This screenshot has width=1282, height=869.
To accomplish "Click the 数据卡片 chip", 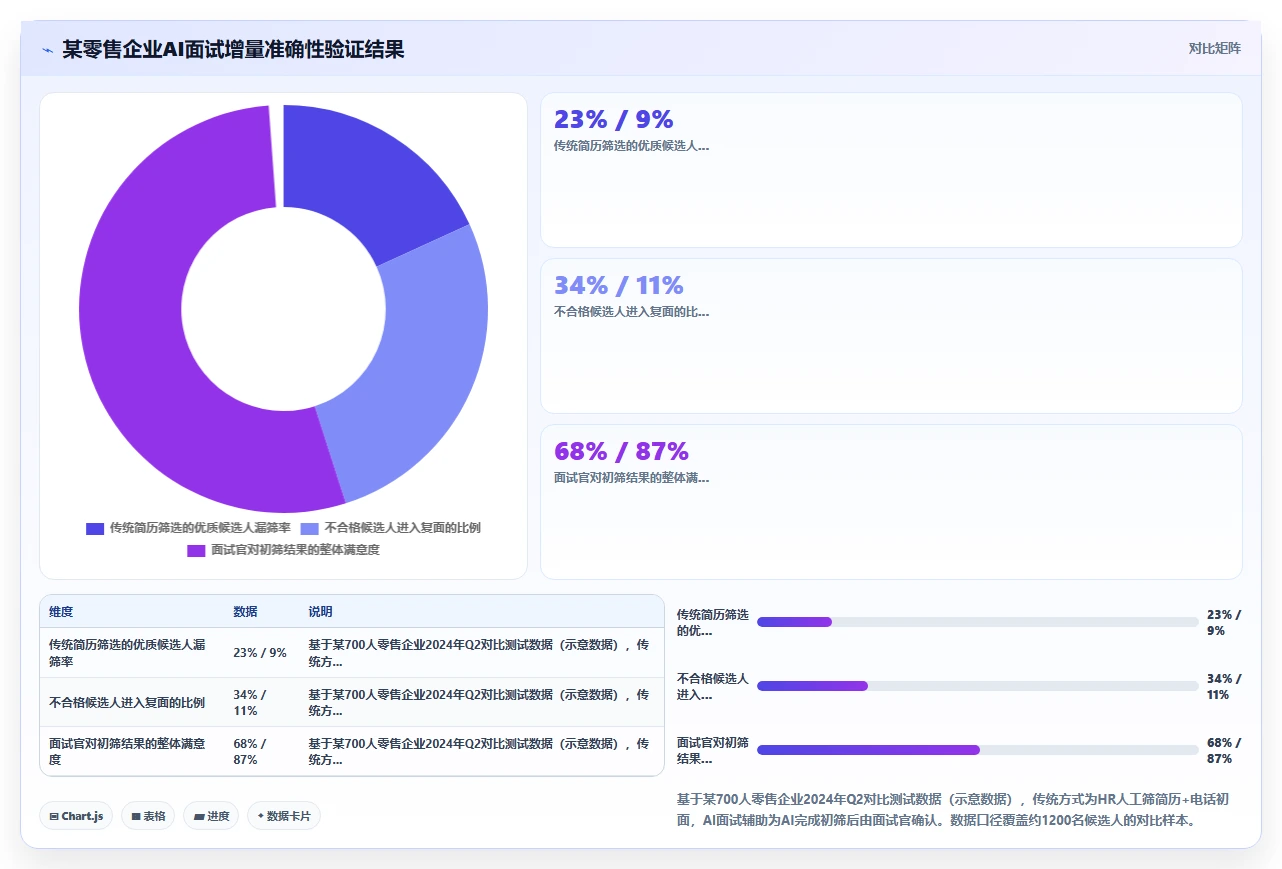I will point(284,816).
